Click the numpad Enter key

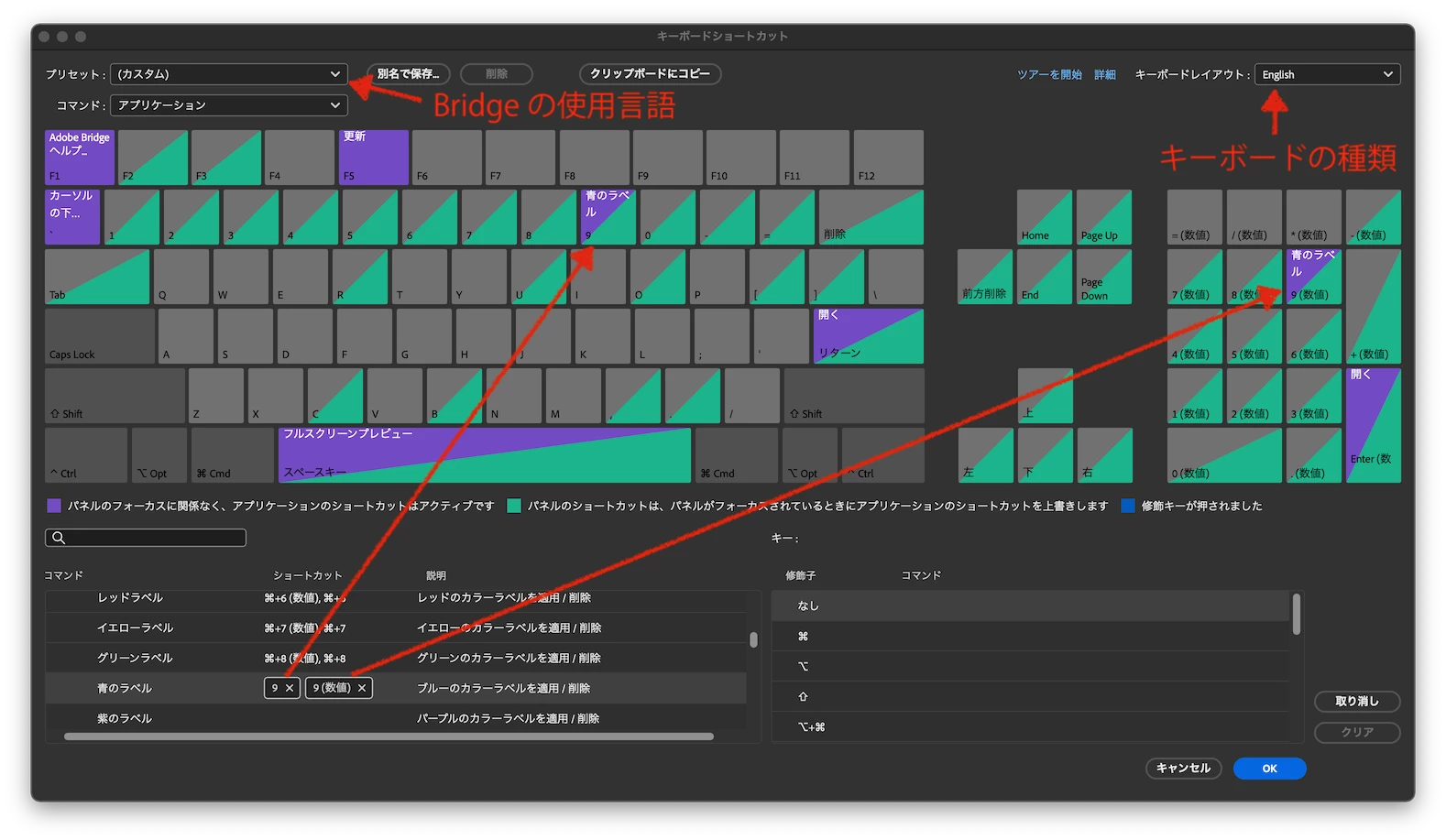pos(1374,425)
